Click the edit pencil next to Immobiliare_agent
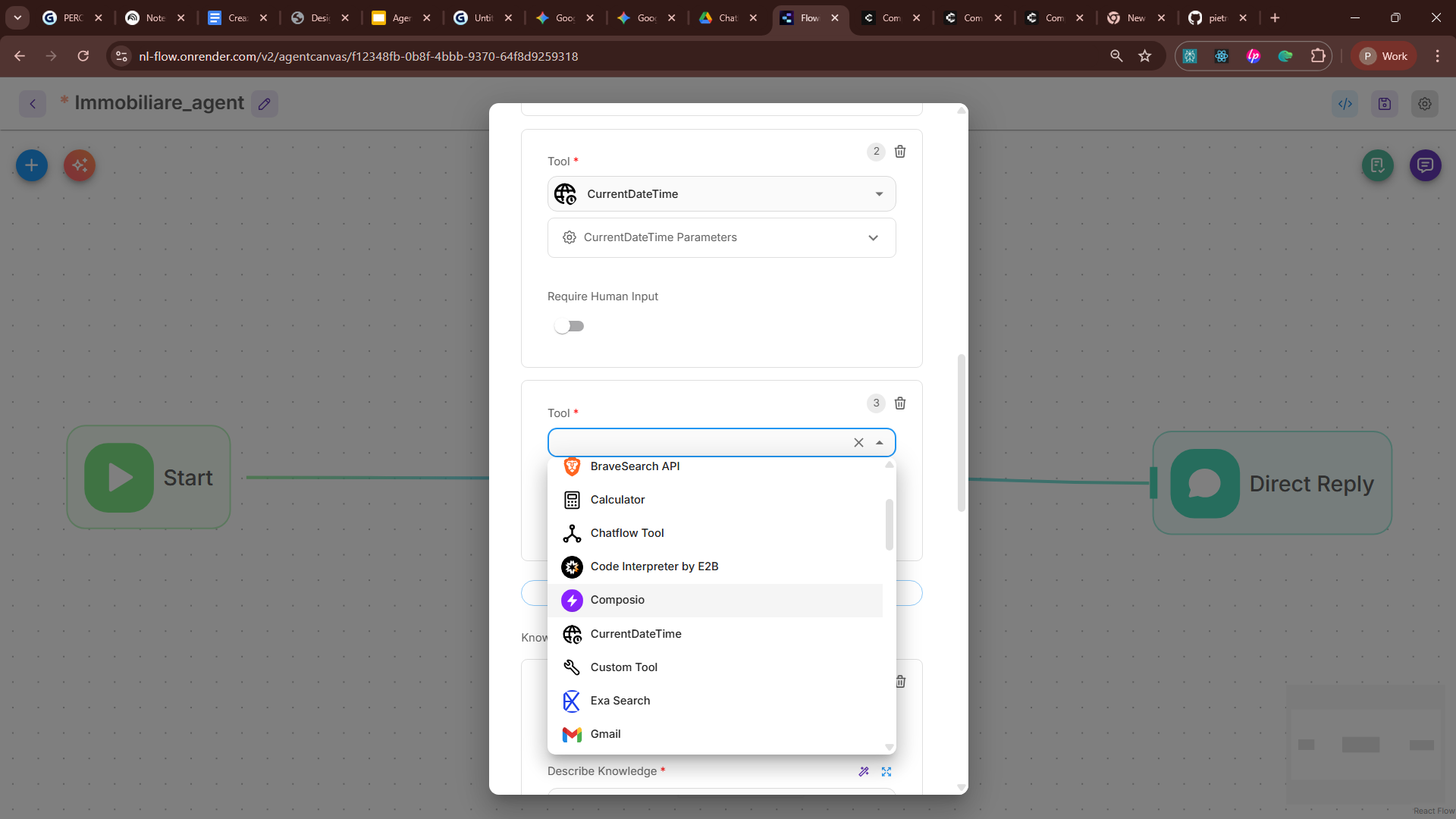Screen dimensions: 1456x819 264,104
